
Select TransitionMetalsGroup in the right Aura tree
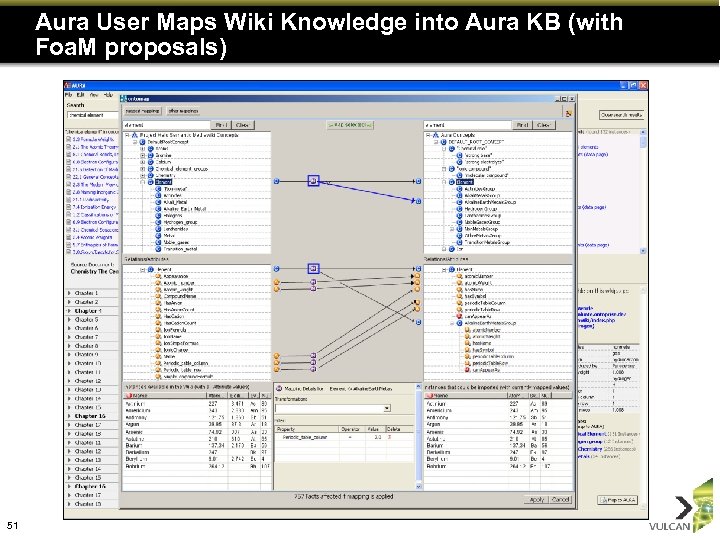487,242
